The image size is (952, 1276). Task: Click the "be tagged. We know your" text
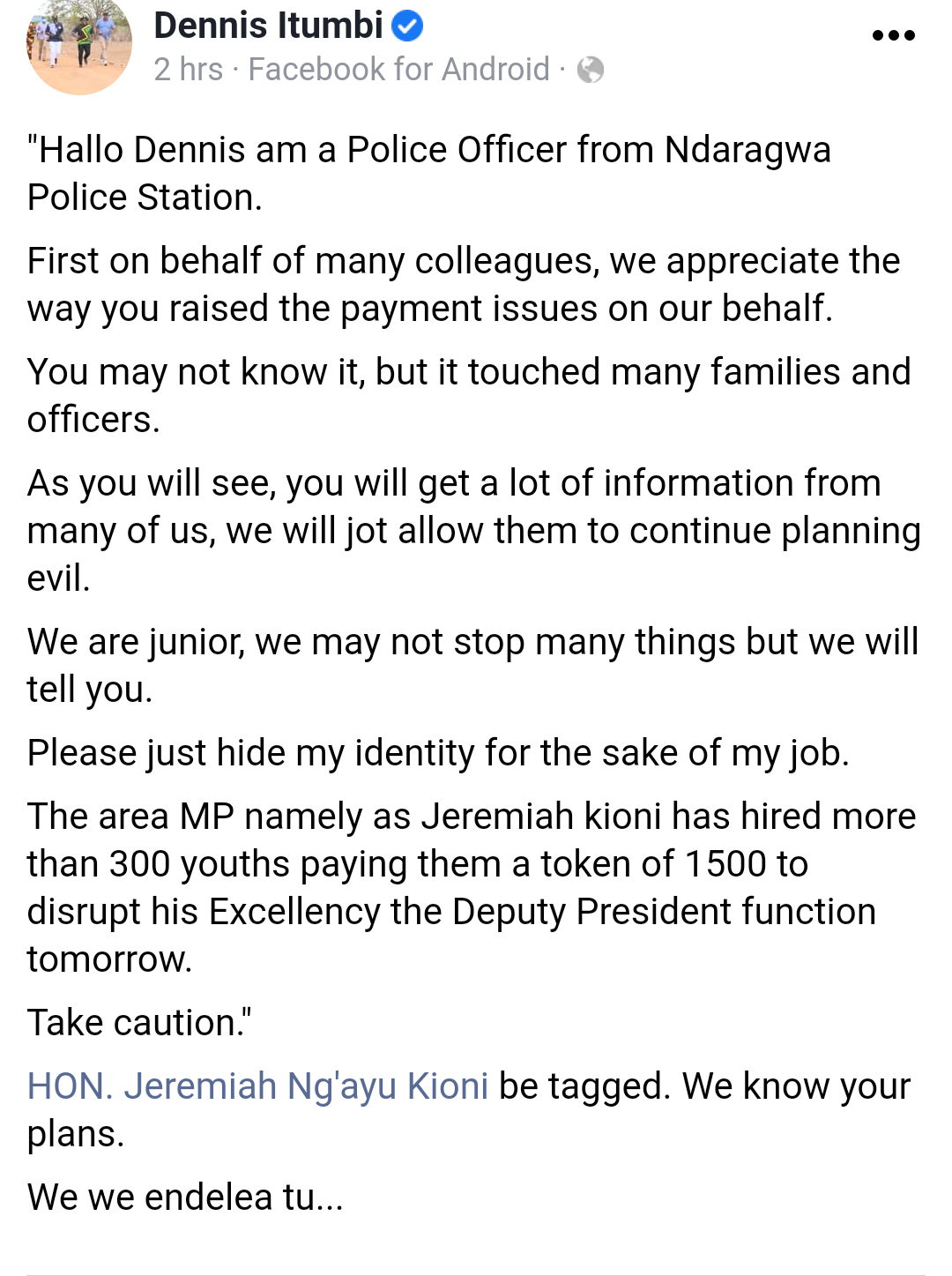tap(704, 1086)
